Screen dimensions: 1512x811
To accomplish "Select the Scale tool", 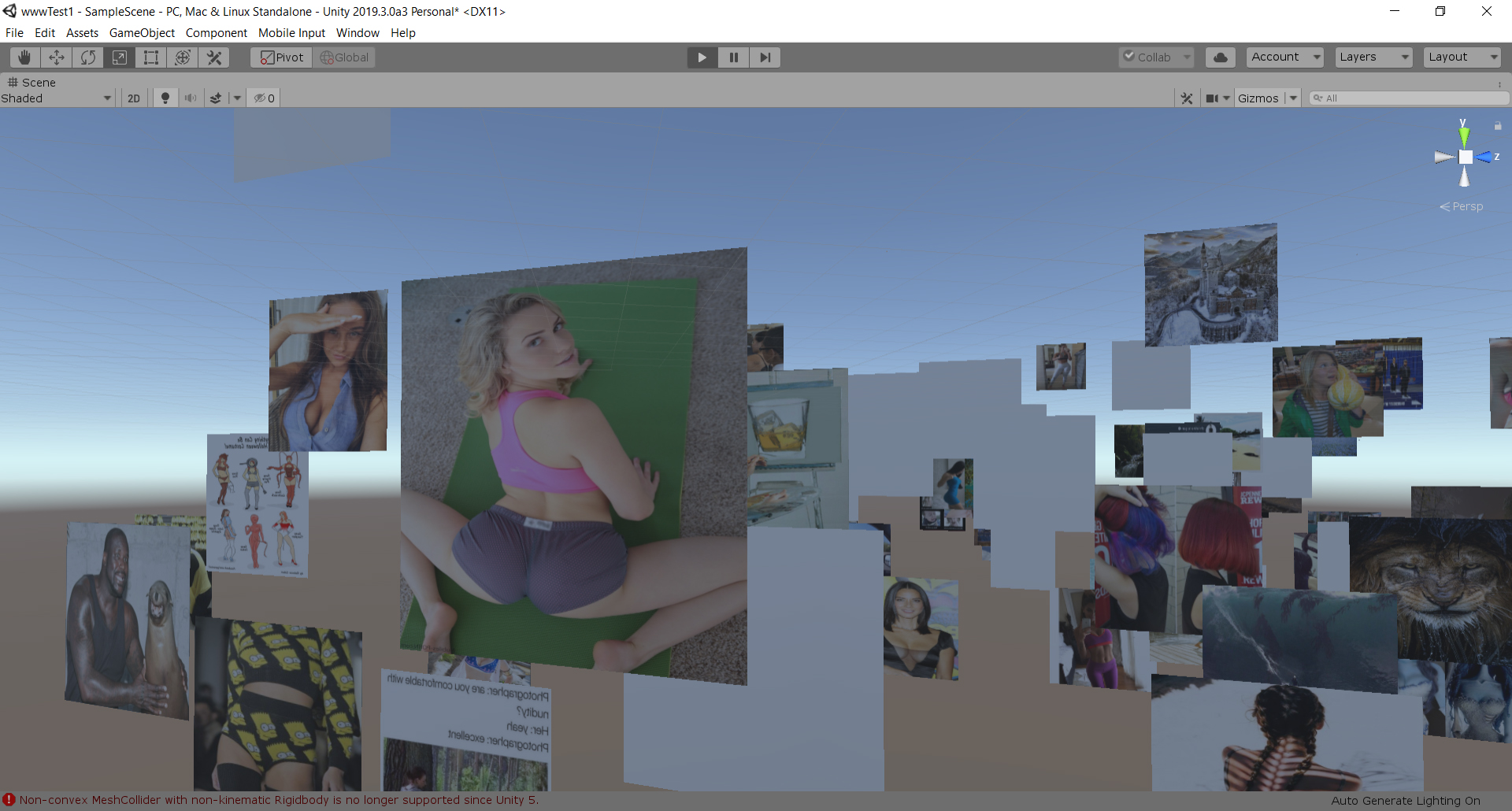I will pyautogui.click(x=120, y=57).
